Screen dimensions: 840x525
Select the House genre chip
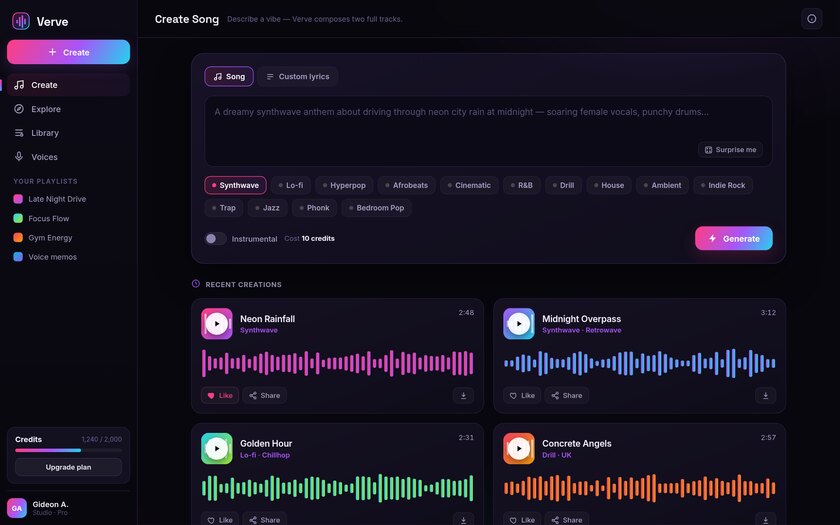(x=609, y=185)
